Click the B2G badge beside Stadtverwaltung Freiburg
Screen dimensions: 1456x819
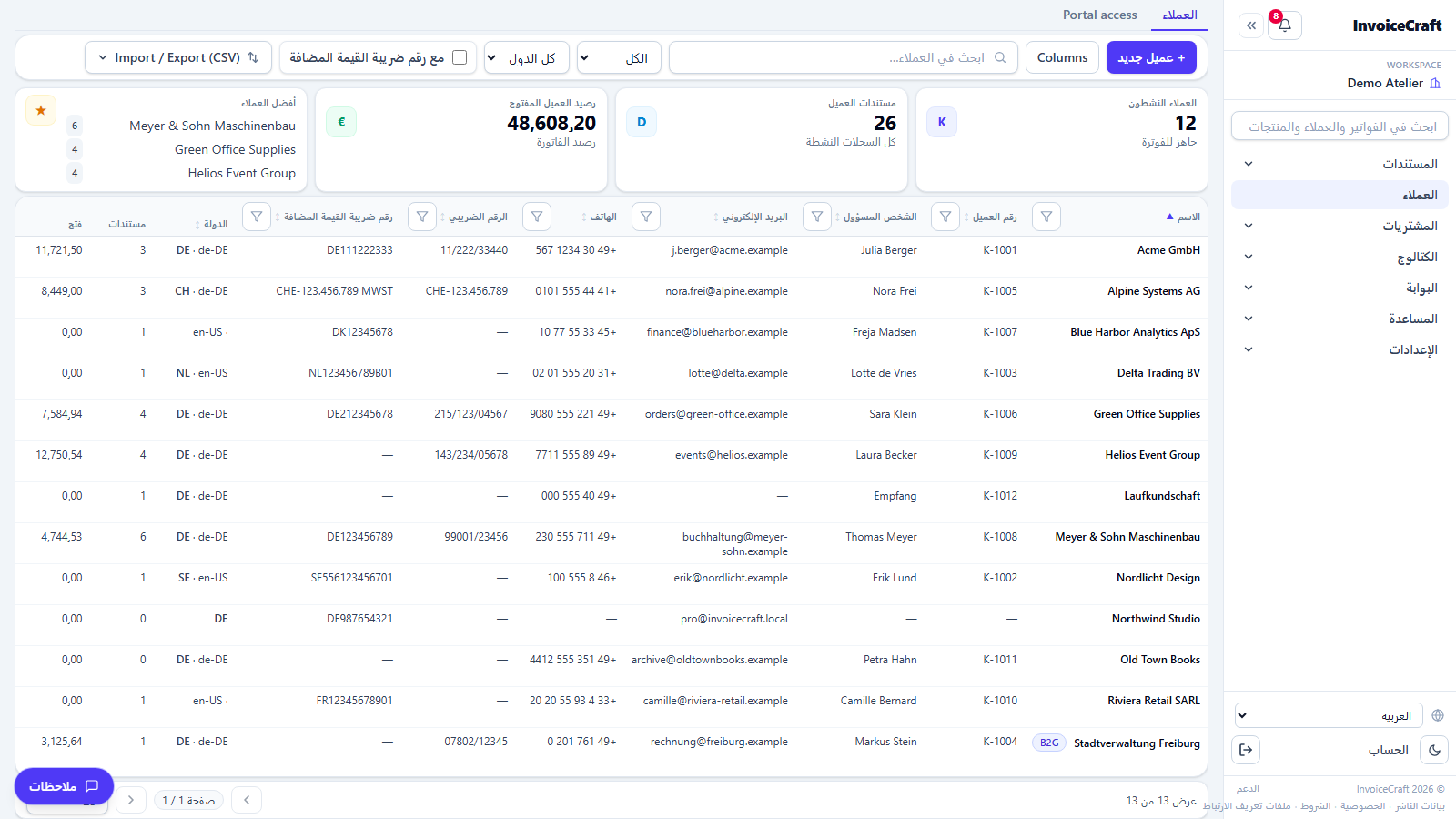click(x=1049, y=743)
